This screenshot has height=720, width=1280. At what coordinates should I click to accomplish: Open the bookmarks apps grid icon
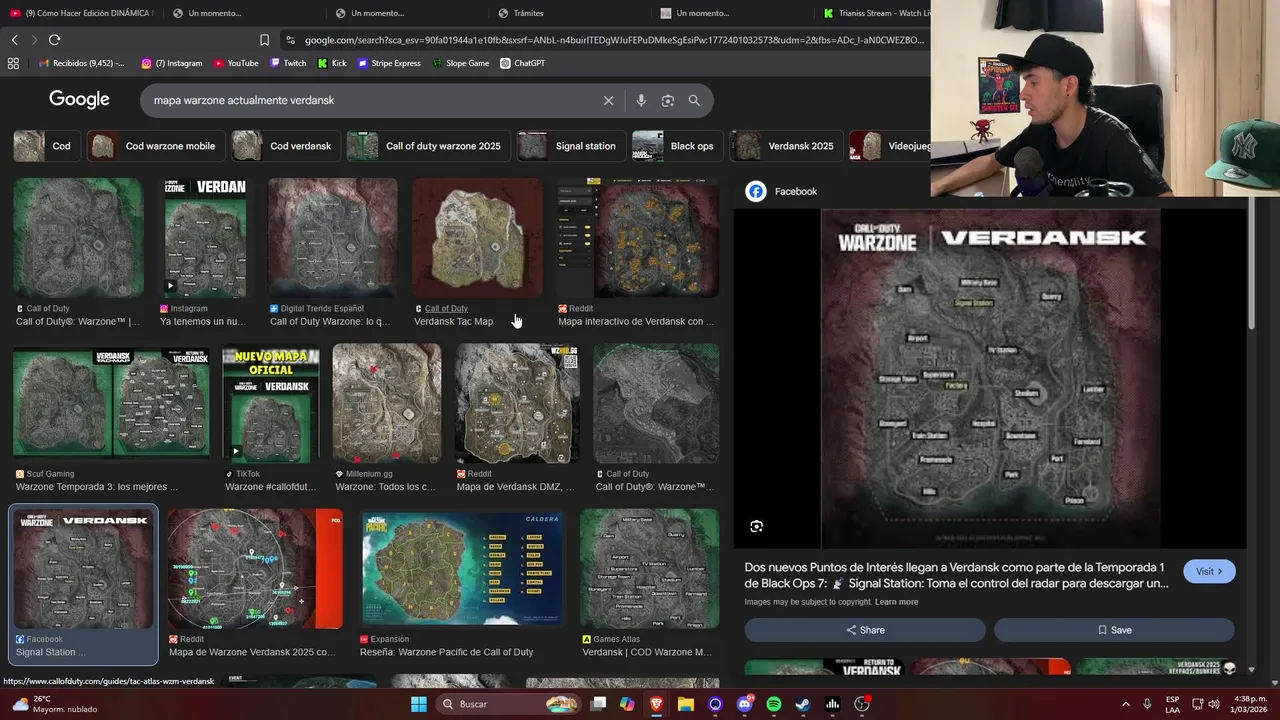13,63
